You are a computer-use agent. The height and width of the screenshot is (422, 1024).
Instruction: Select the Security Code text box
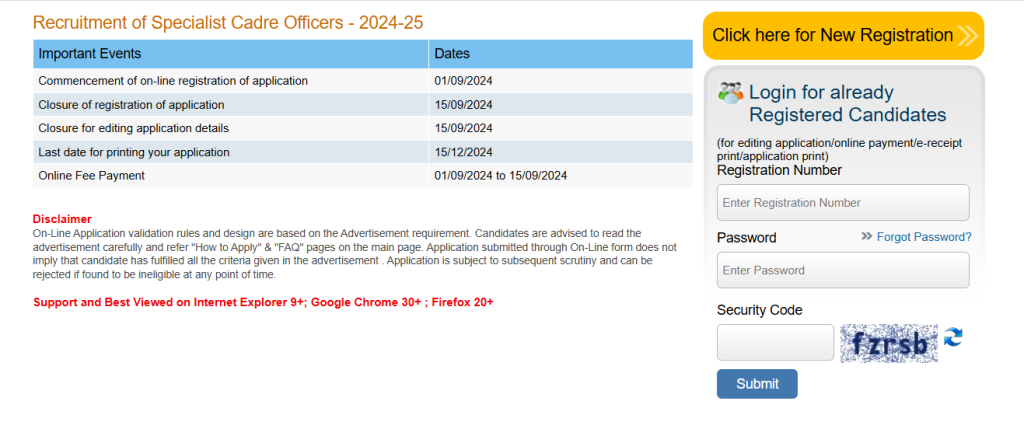775,342
